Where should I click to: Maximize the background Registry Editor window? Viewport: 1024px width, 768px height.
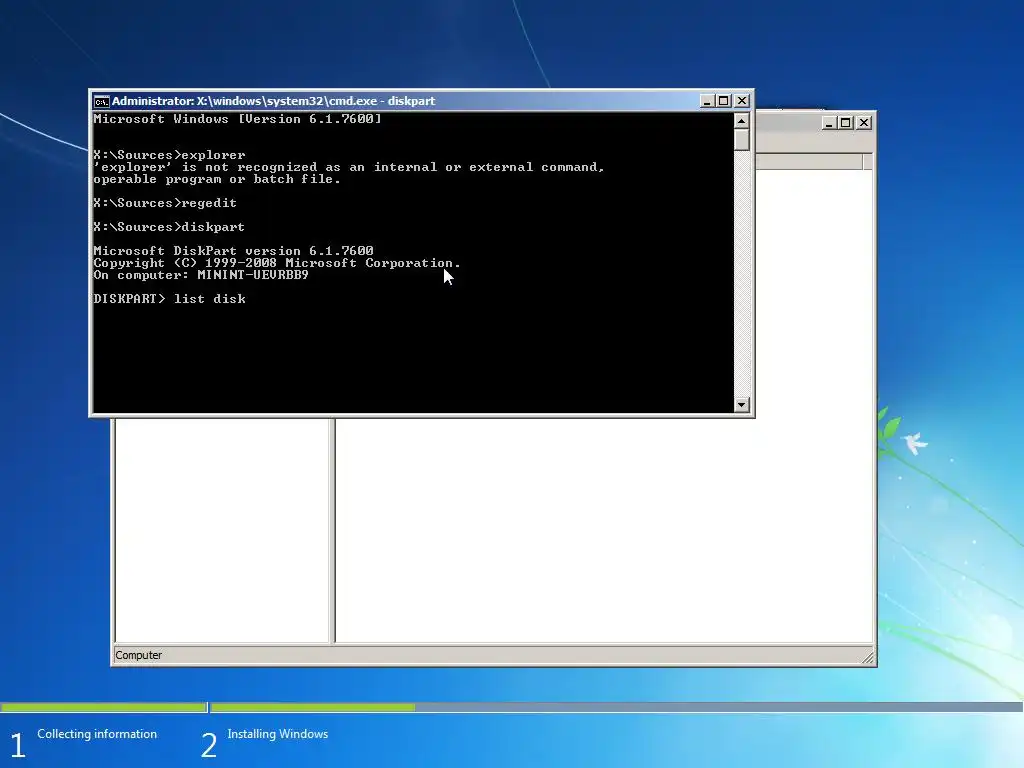[846, 123]
